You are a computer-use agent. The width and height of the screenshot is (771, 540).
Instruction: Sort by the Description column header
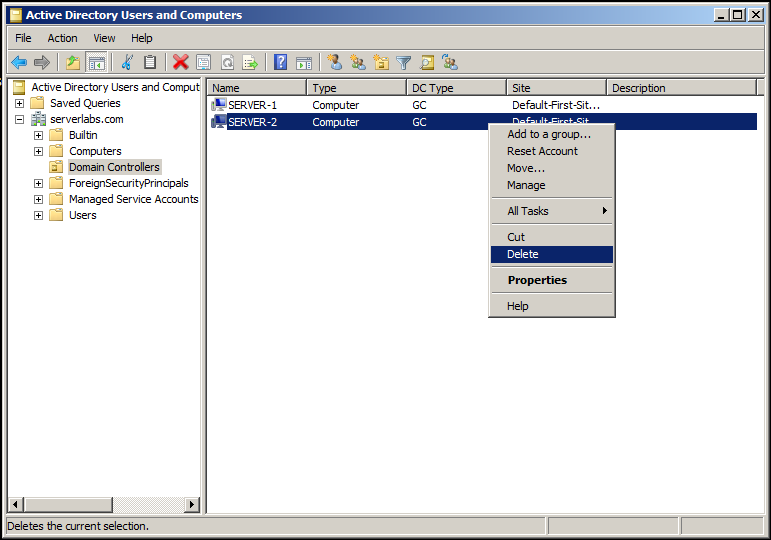[682, 88]
